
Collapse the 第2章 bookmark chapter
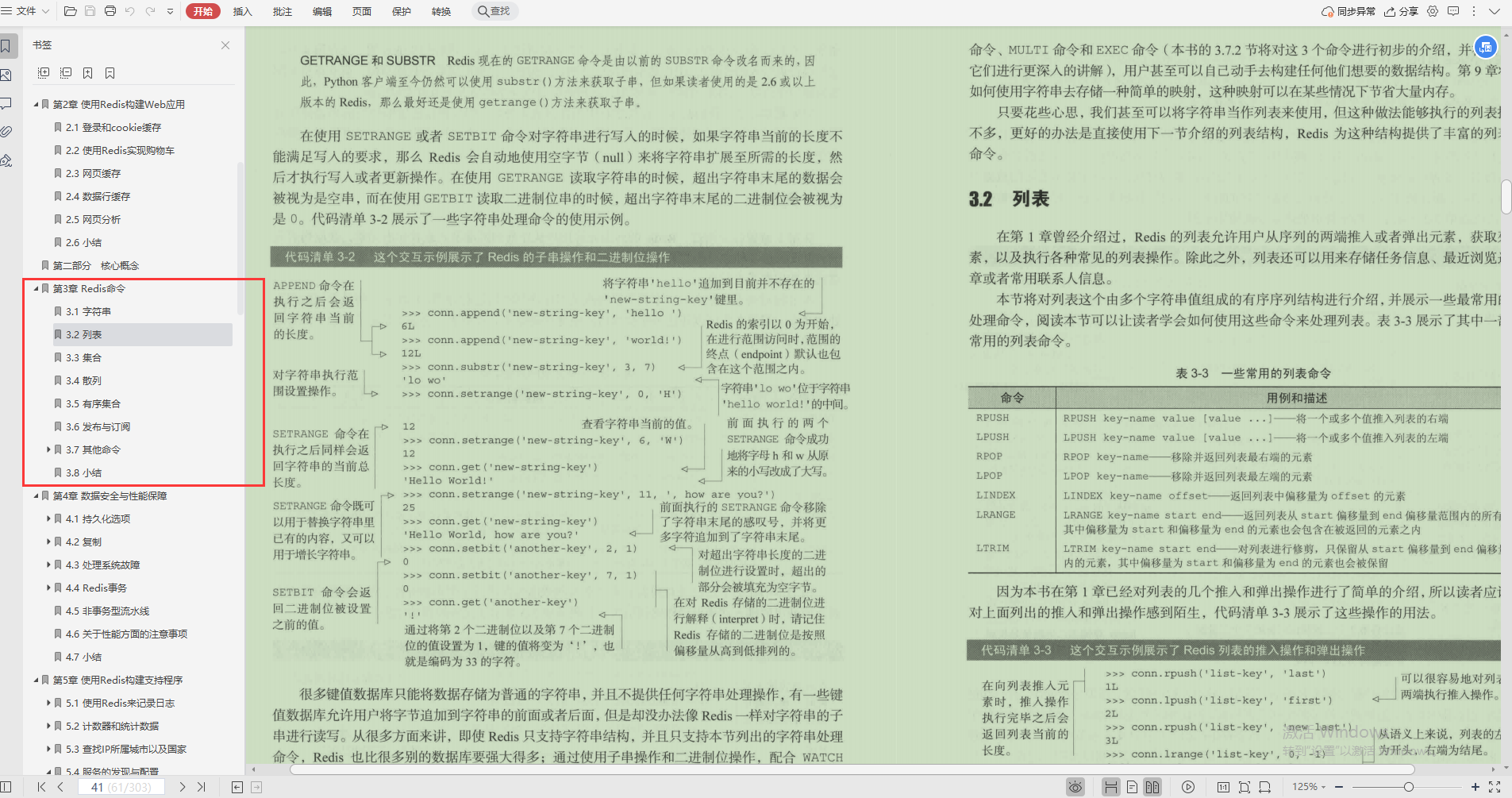pyautogui.click(x=37, y=103)
